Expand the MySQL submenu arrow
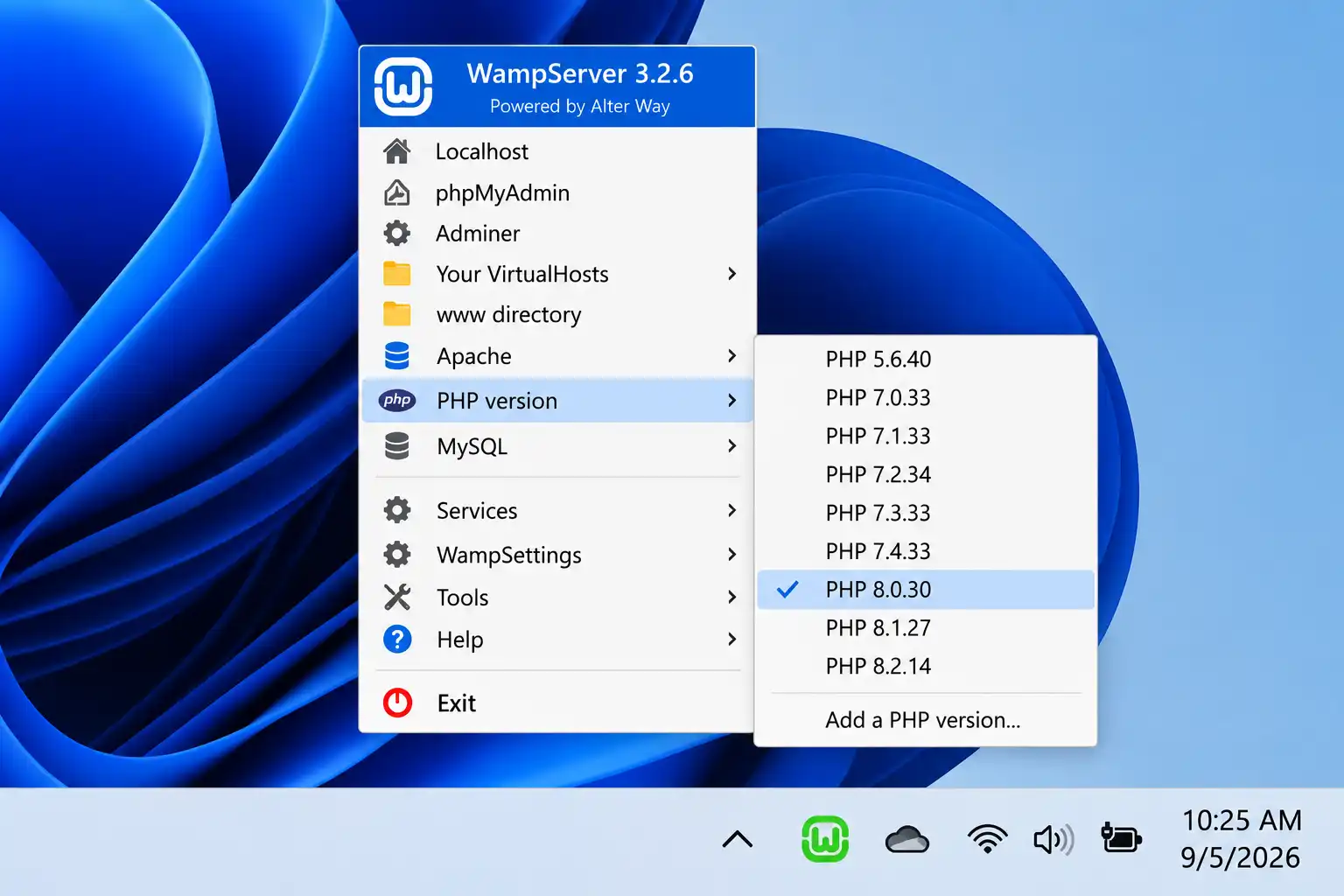Image resolution: width=1344 pixels, height=896 pixels. [x=732, y=446]
